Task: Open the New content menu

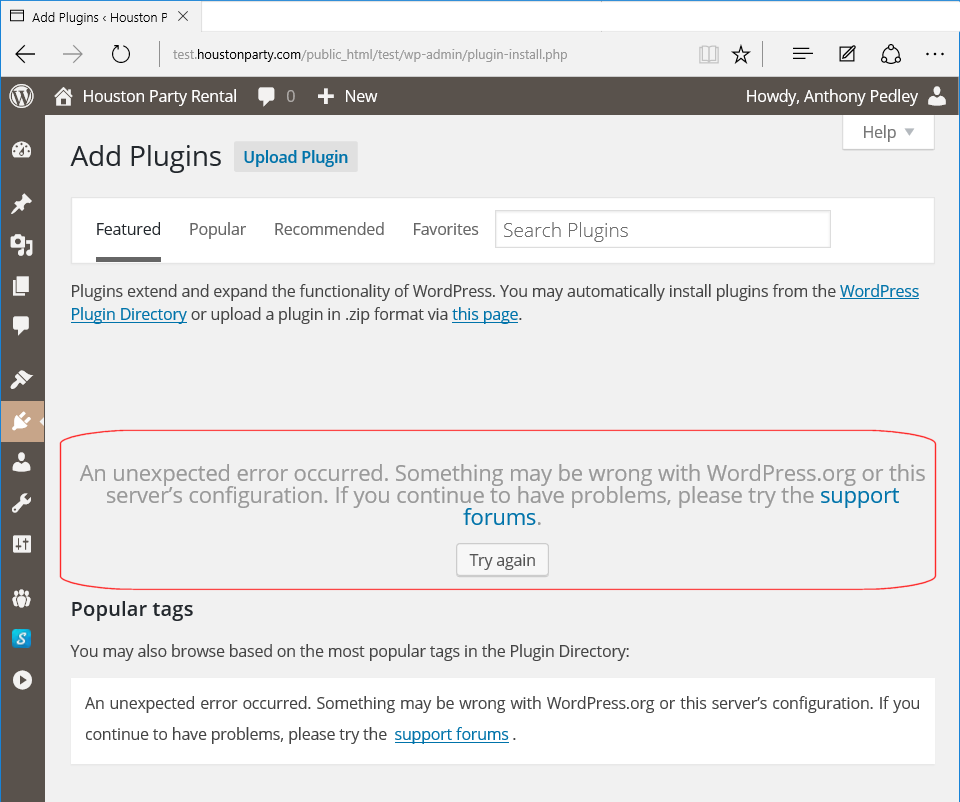Action: coord(347,96)
